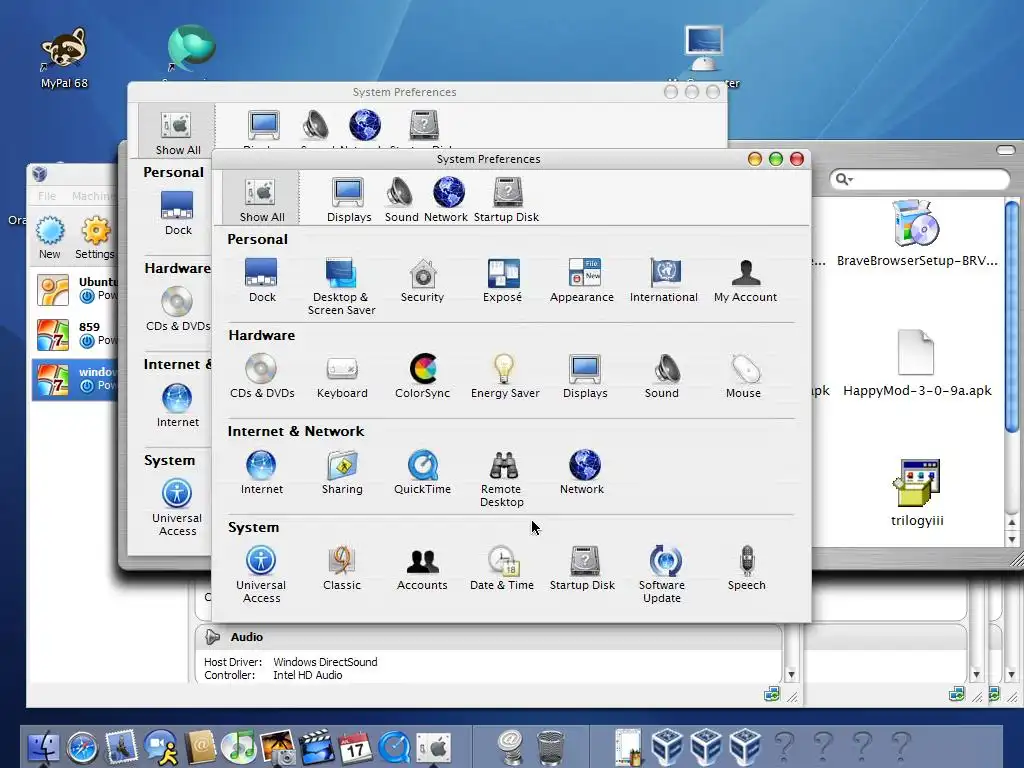This screenshot has height=768, width=1024.
Task: Launch iTunes from the Dock
Action: [239, 747]
